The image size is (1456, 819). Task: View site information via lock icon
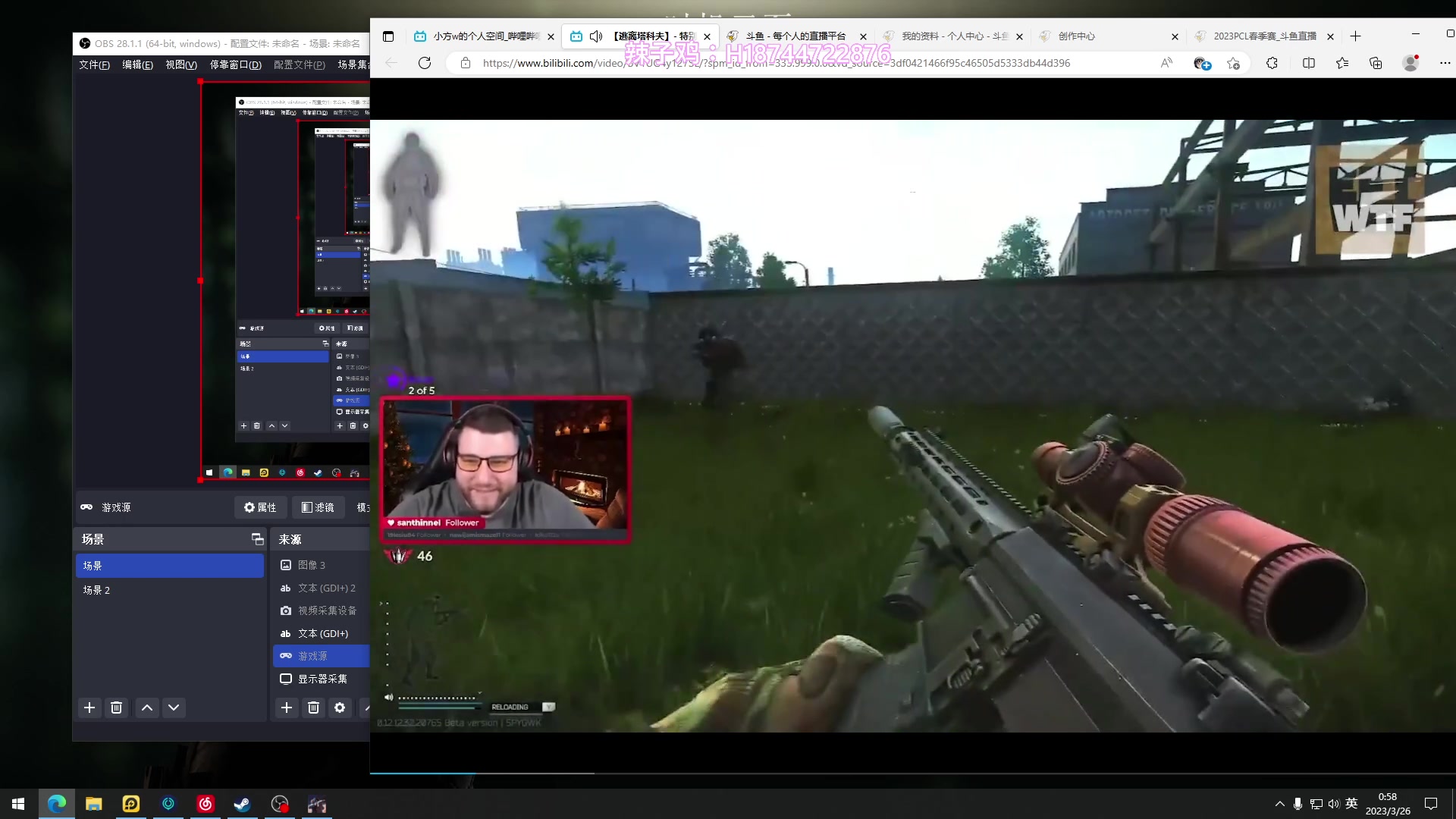coord(466,63)
